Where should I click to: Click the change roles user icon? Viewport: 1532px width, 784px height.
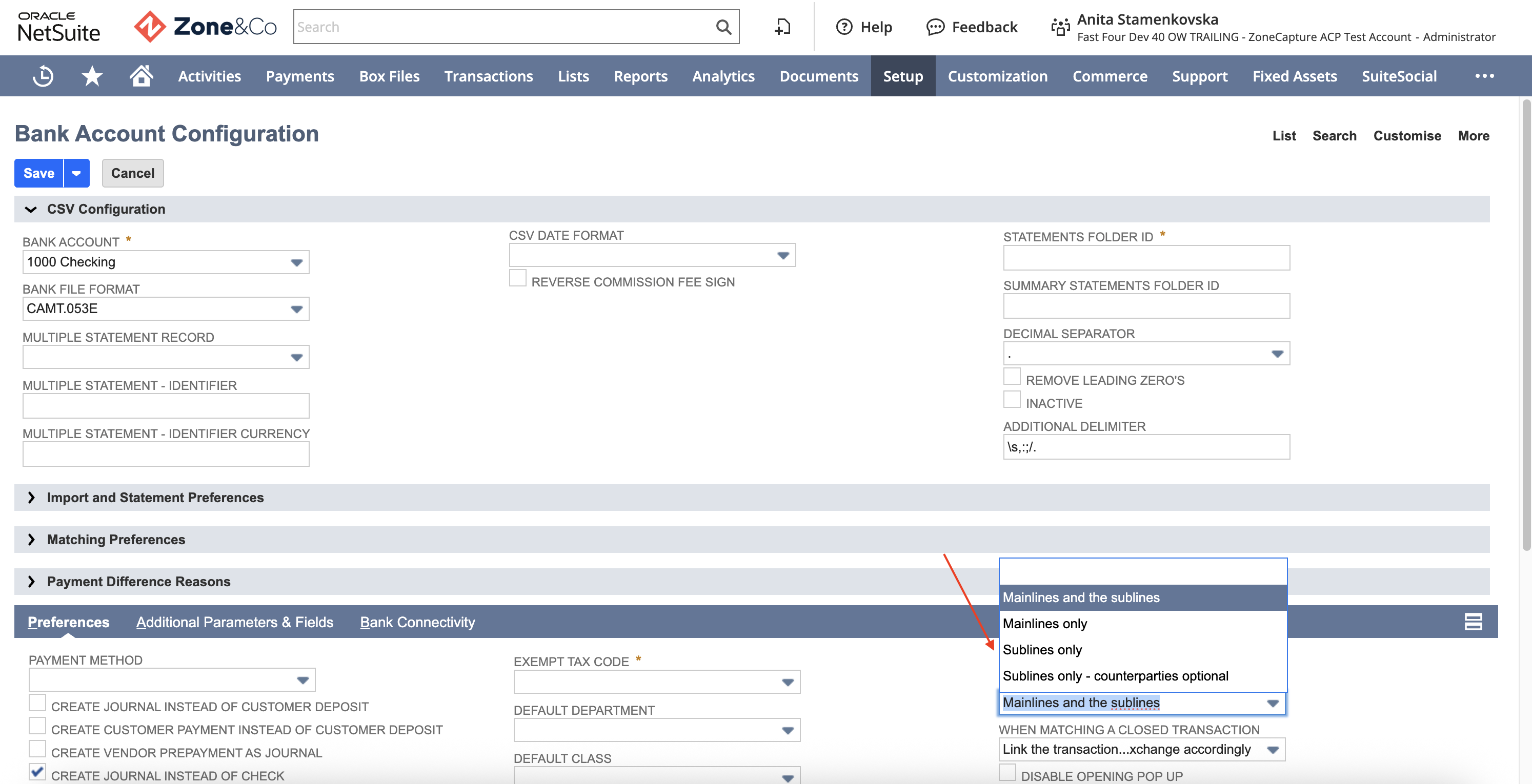point(1060,27)
